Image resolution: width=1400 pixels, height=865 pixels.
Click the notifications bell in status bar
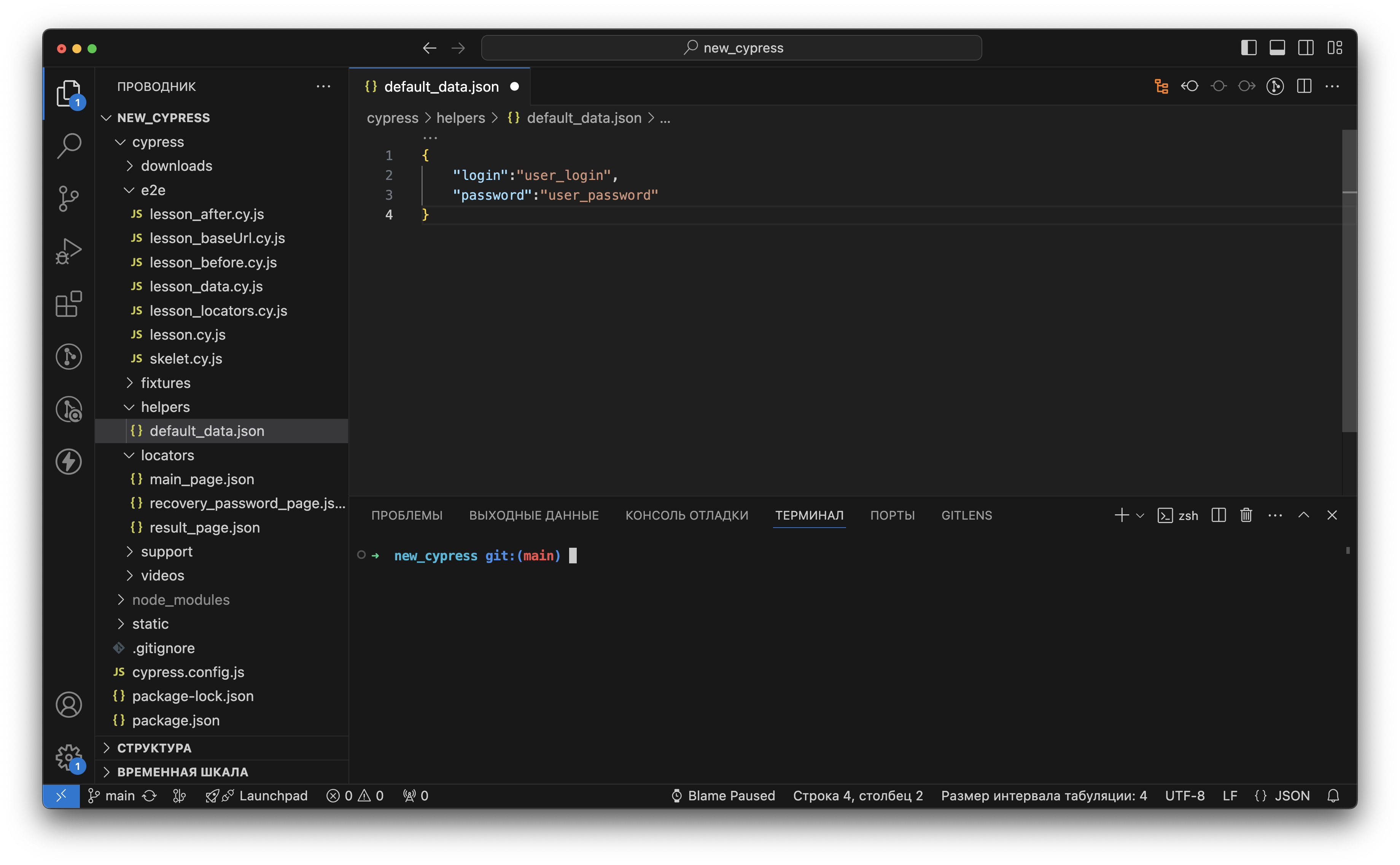click(x=1333, y=796)
